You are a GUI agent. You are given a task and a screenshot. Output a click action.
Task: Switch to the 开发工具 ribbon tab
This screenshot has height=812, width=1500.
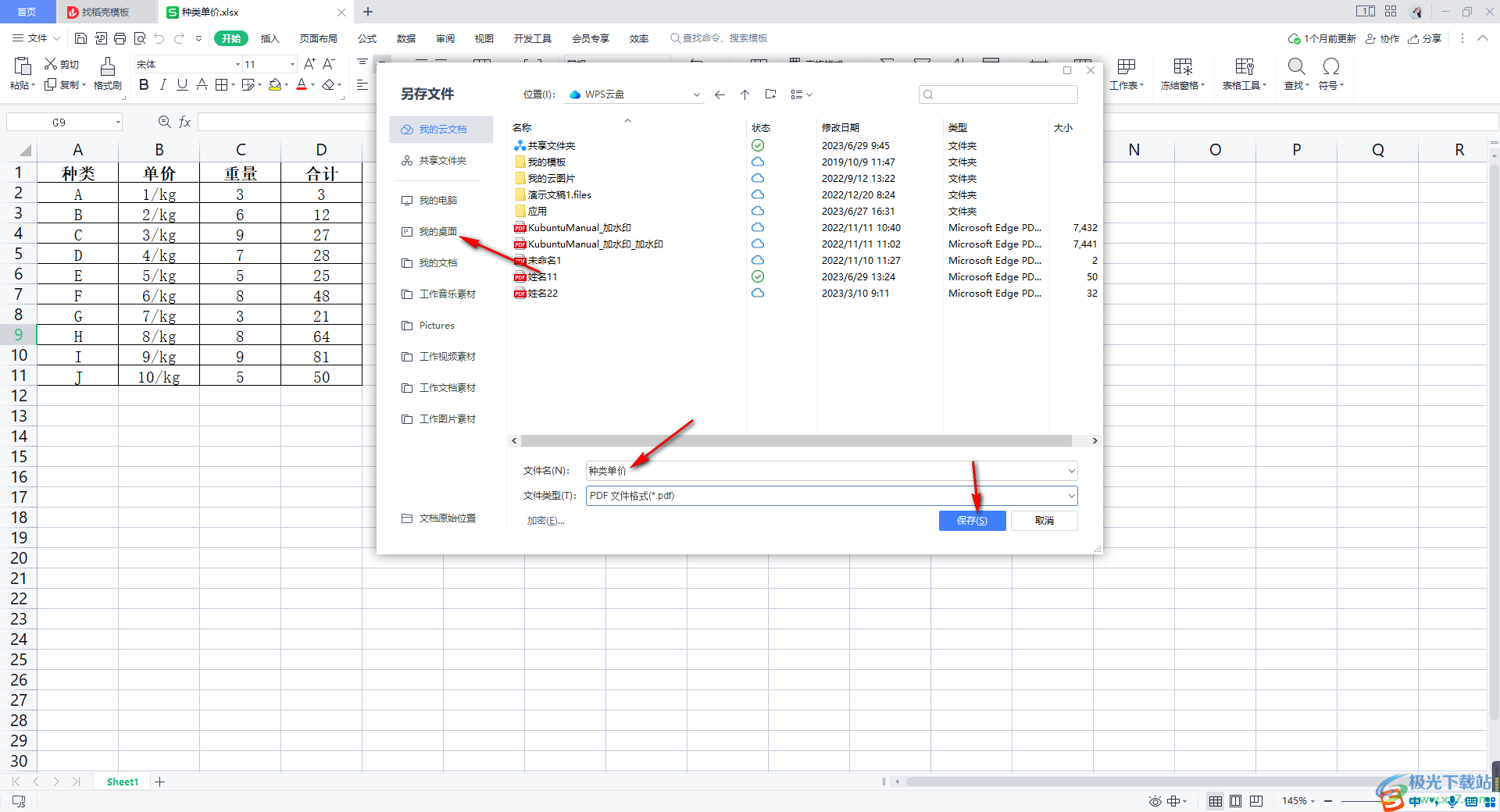[x=533, y=38]
